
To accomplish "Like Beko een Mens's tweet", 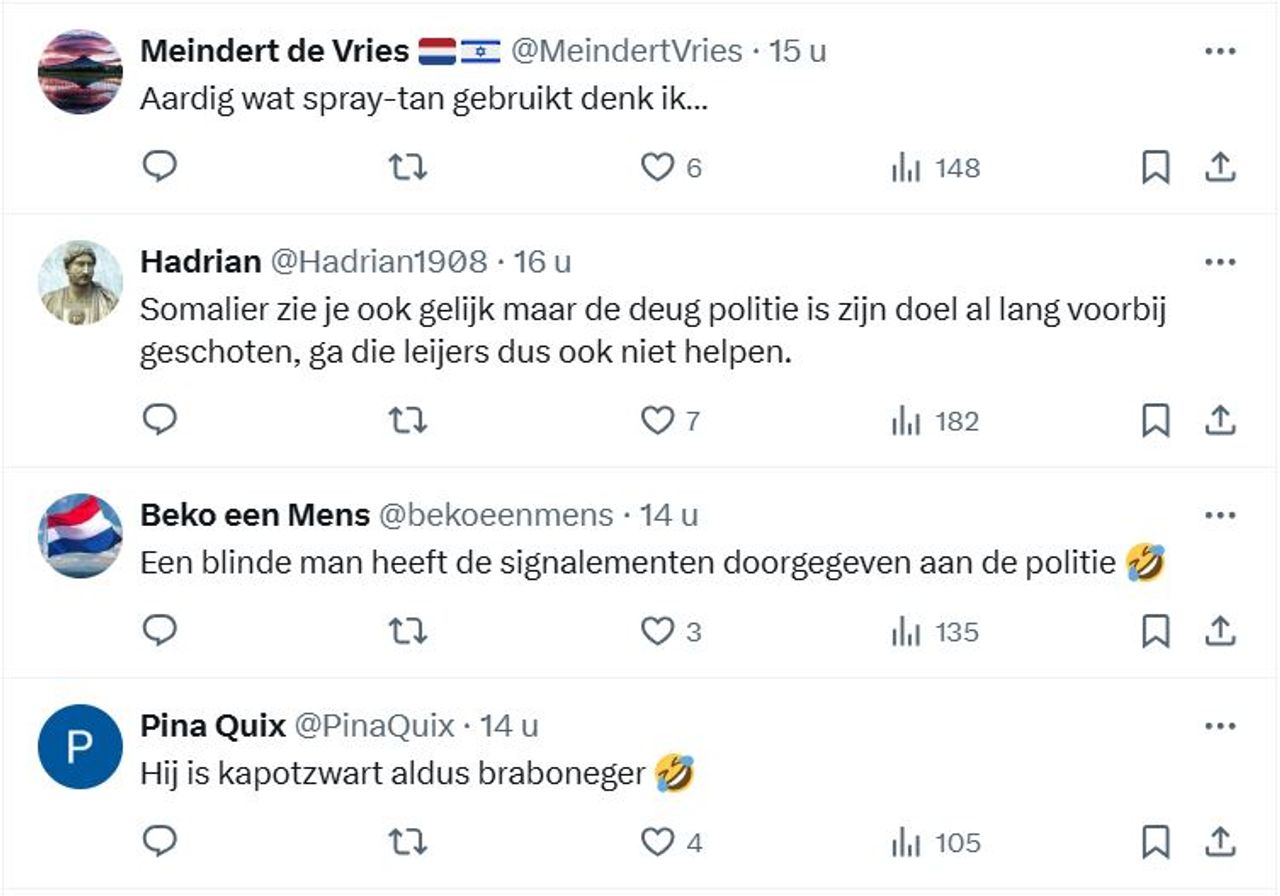I will [660, 631].
